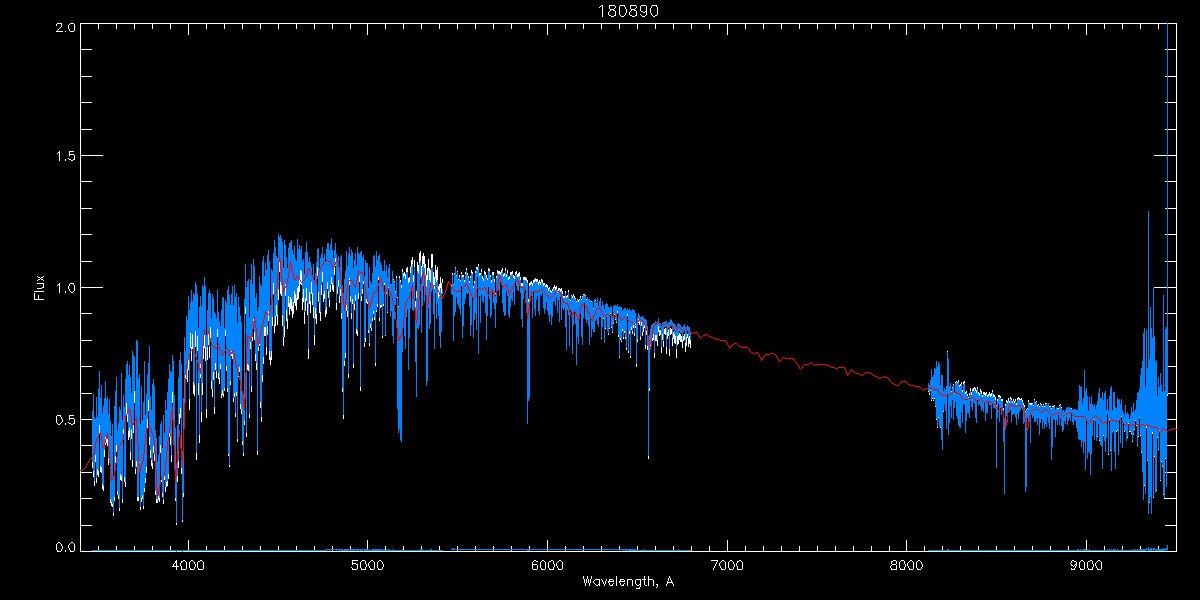
Task: Click the deep absorption line near 6560 Å
Action: tap(648, 400)
